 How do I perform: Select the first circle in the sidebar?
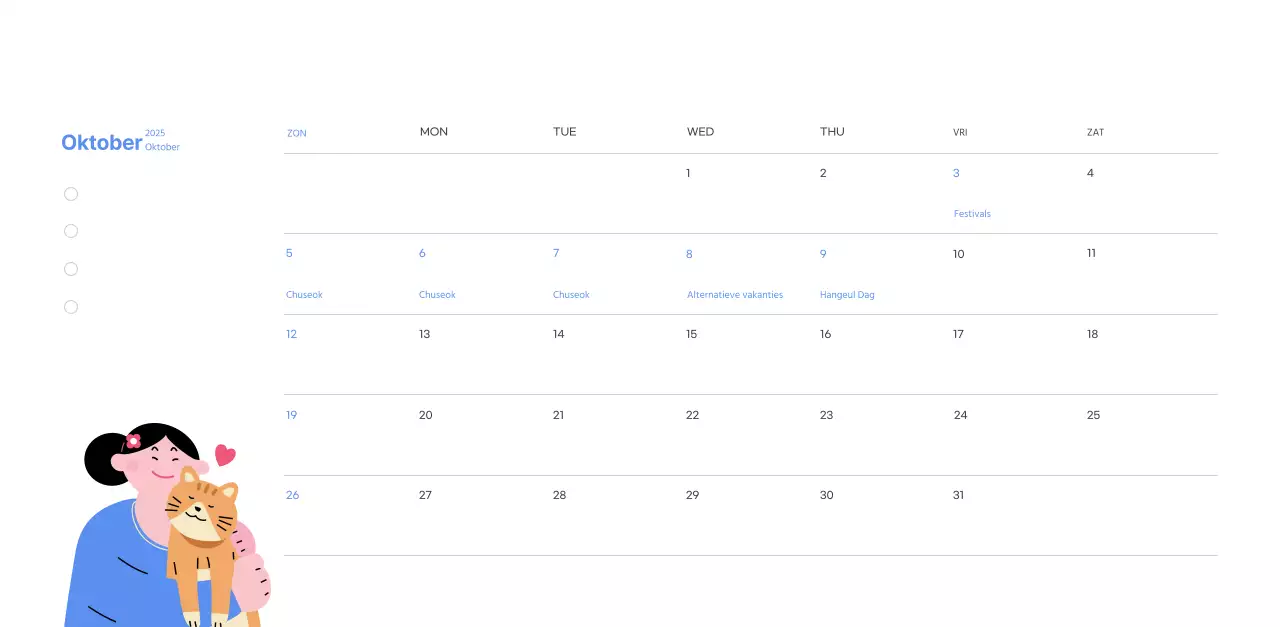[x=71, y=193]
